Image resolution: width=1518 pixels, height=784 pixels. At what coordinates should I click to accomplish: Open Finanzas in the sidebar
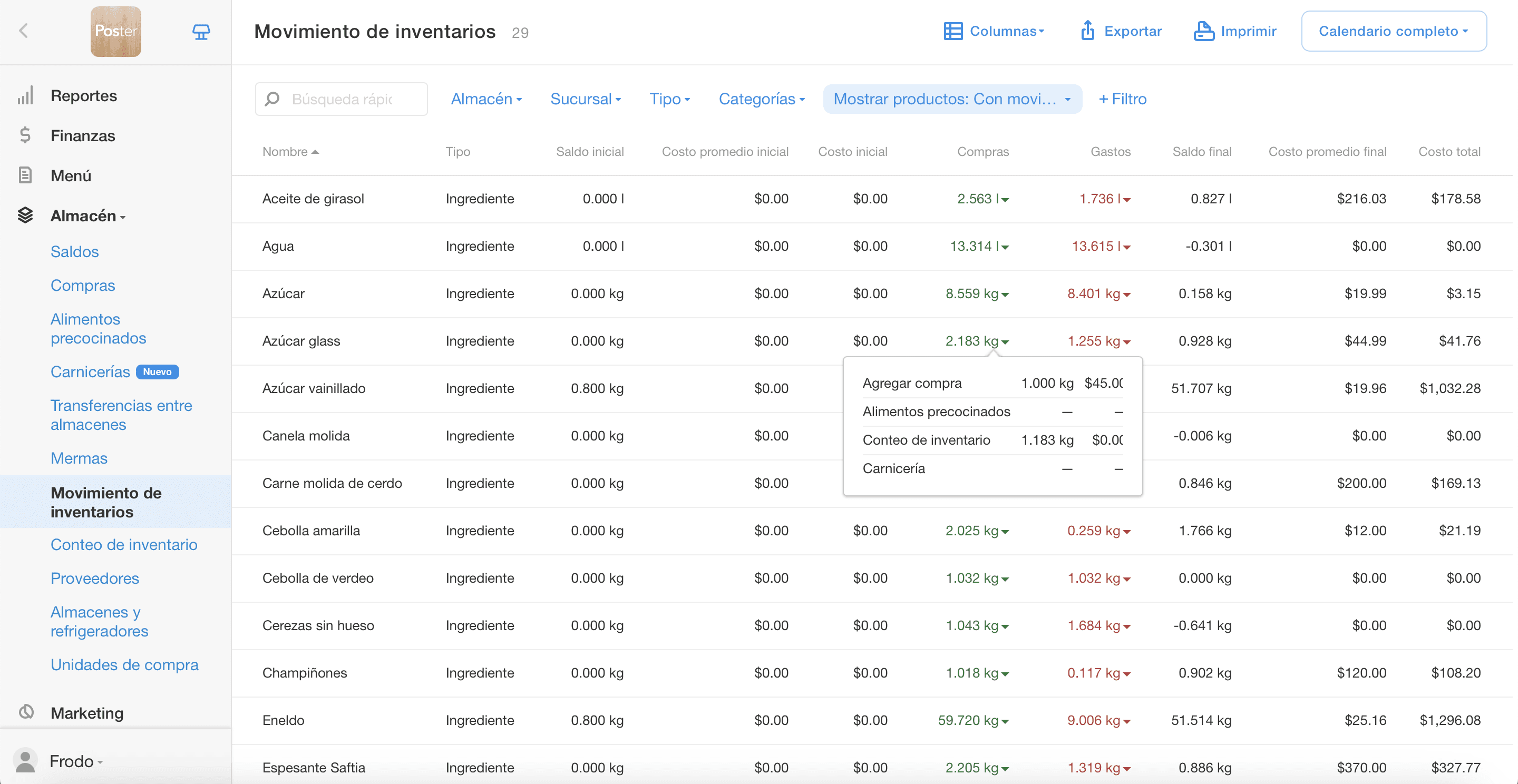(x=83, y=135)
